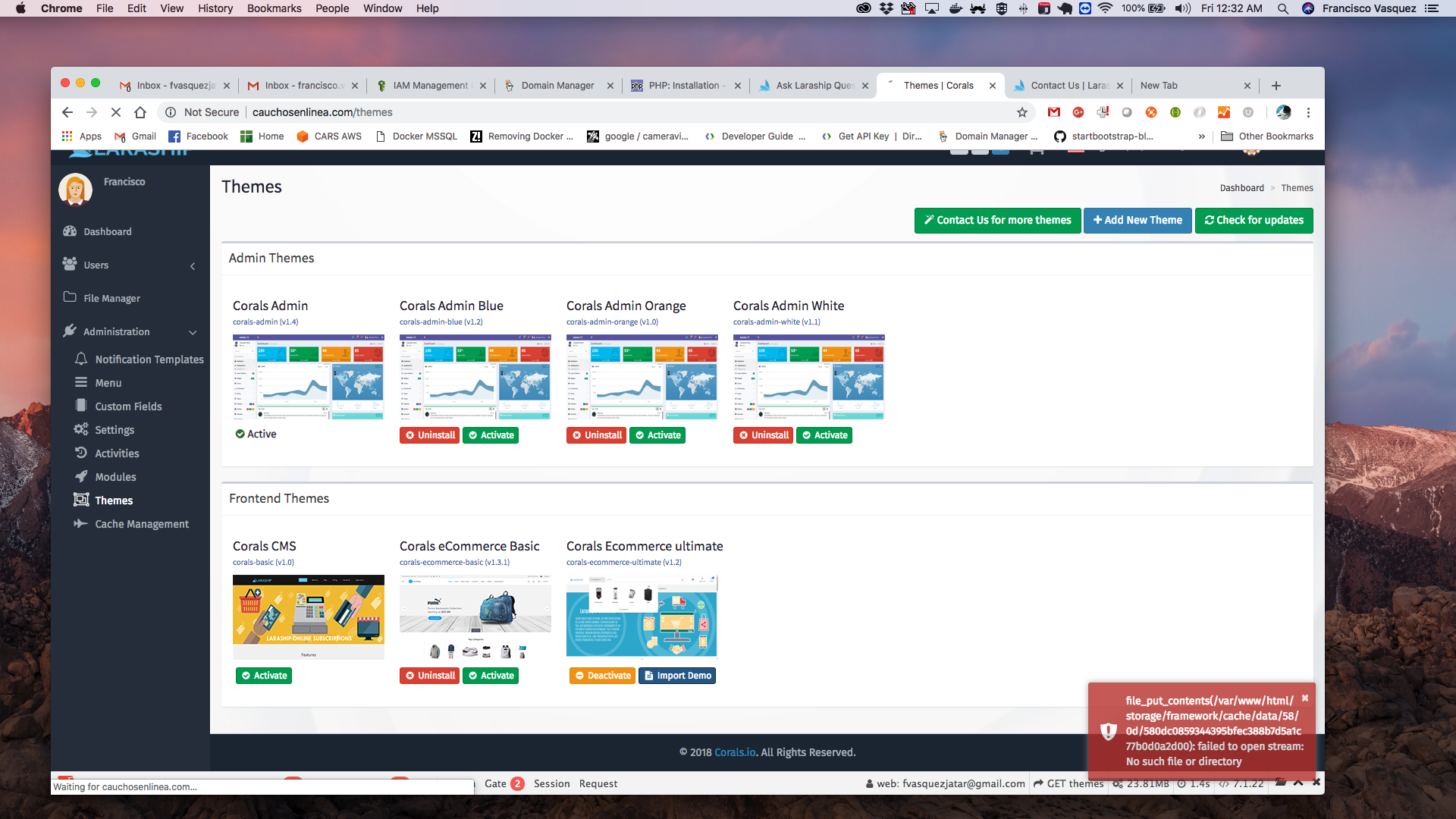Click corals-admin-blue (v1.2) version text

click(441, 322)
